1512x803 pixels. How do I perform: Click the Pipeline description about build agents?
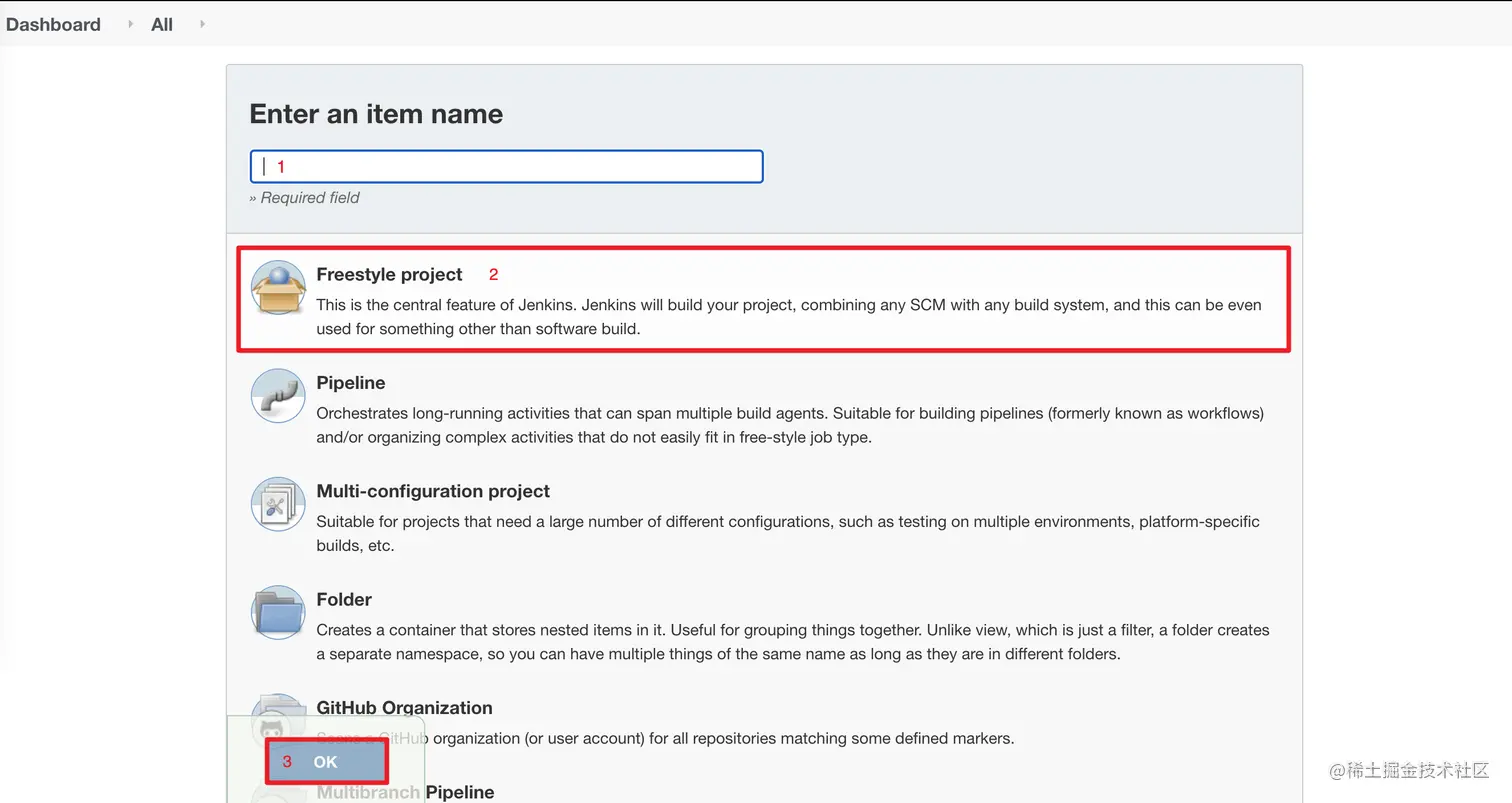790,425
